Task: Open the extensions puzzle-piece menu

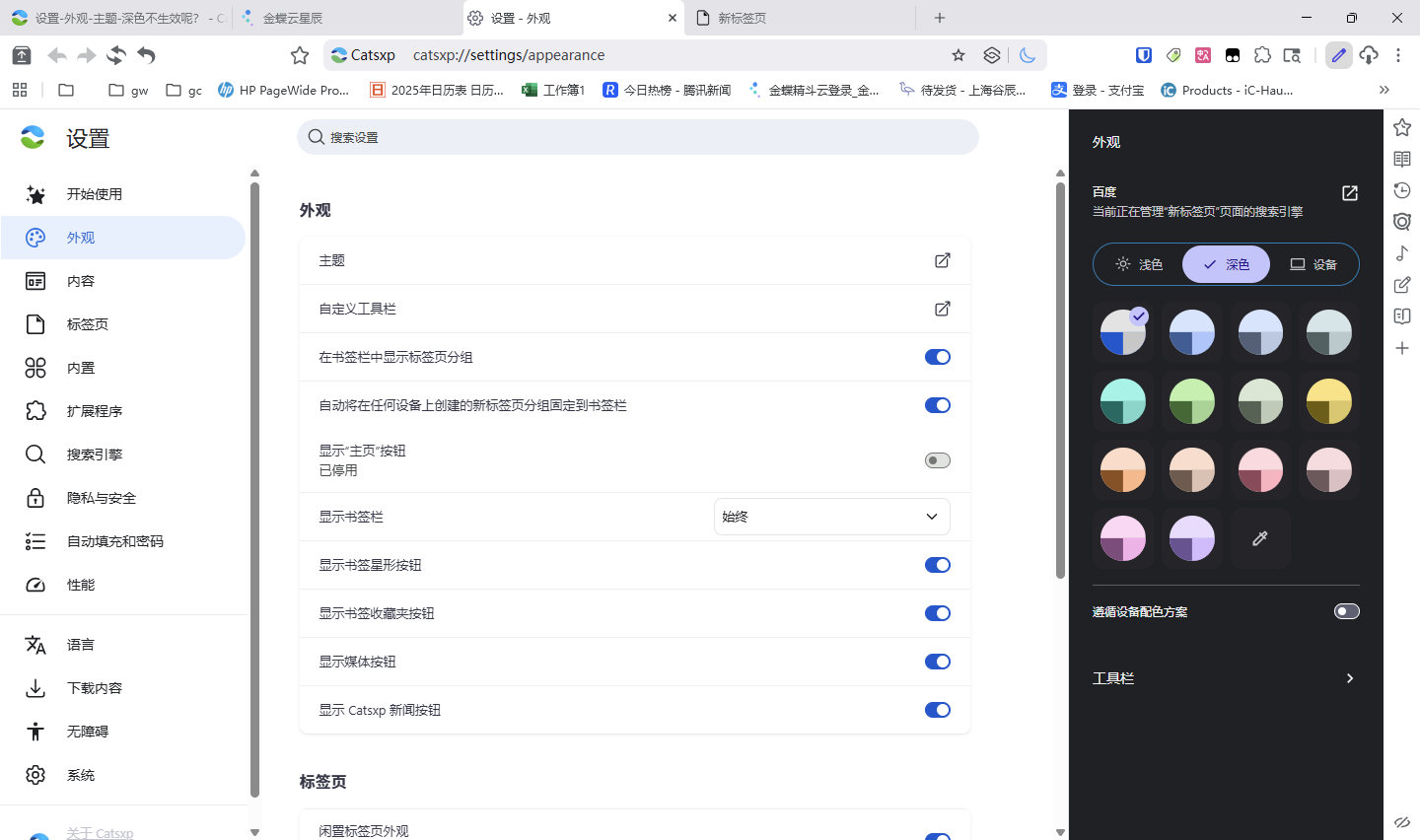Action: [1262, 55]
